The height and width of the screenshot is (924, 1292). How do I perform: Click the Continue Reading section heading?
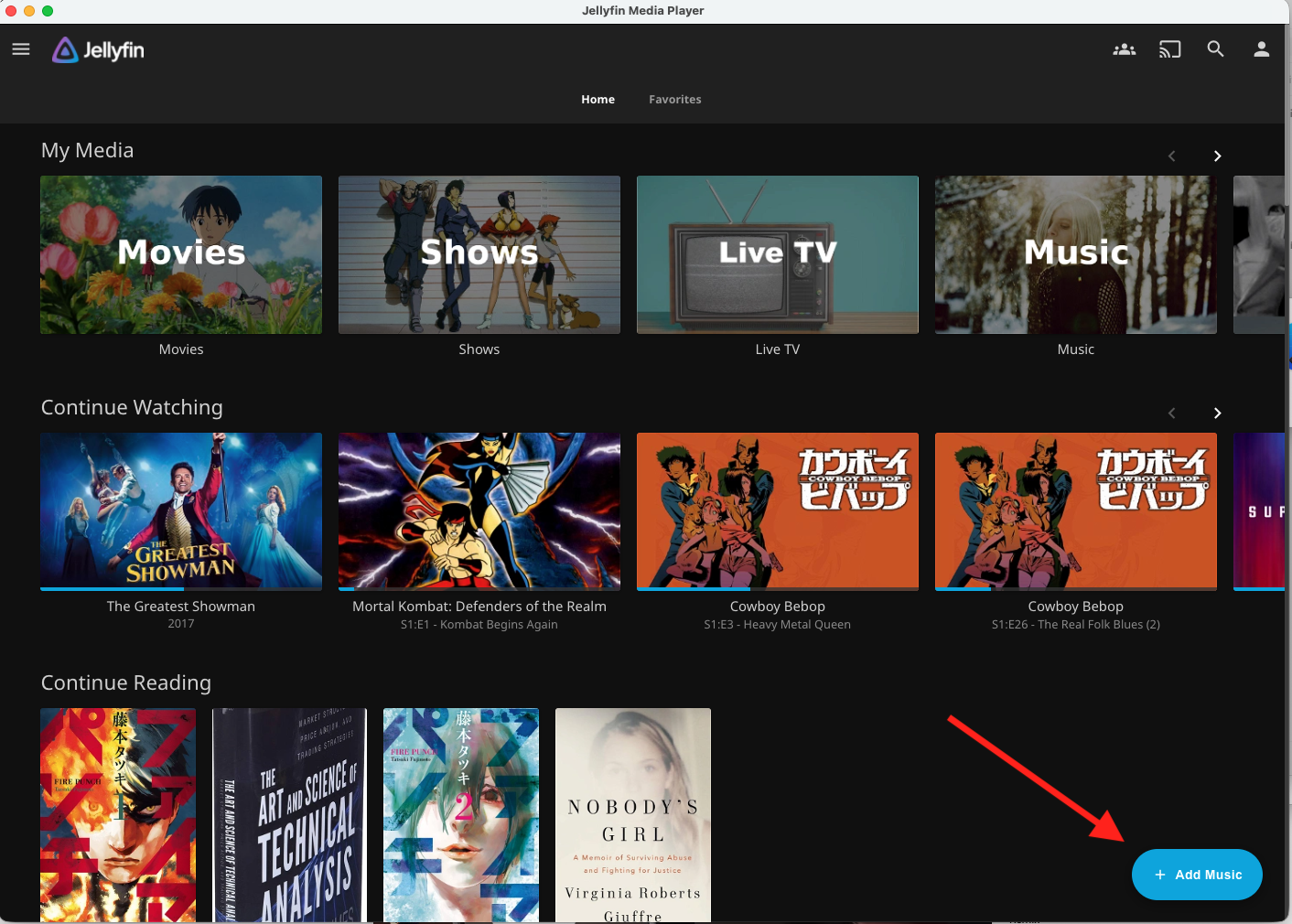coord(126,683)
